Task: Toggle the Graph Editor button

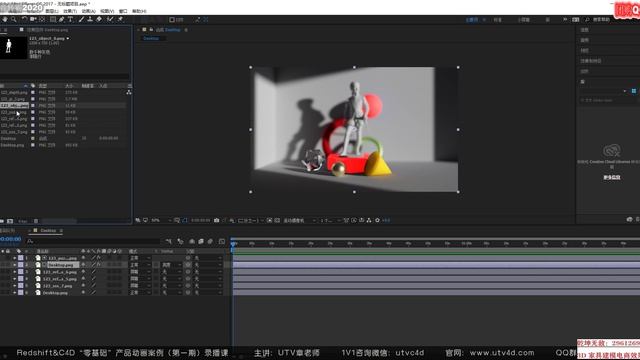Action: 222,241
